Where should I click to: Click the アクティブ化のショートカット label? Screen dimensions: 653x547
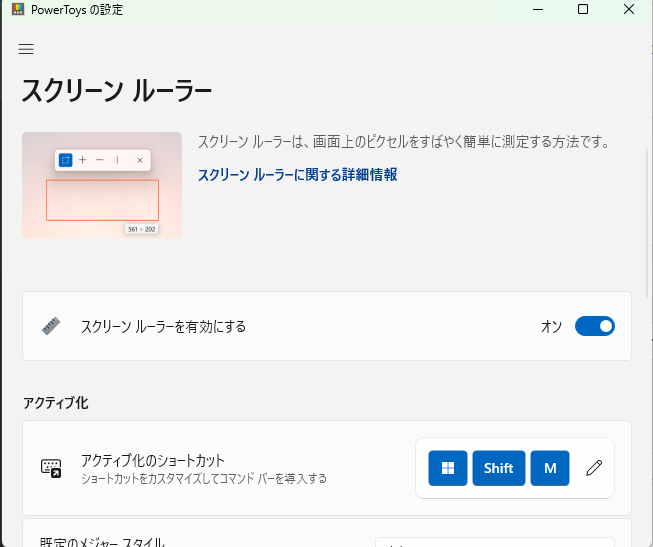click(x=152, y=460)
